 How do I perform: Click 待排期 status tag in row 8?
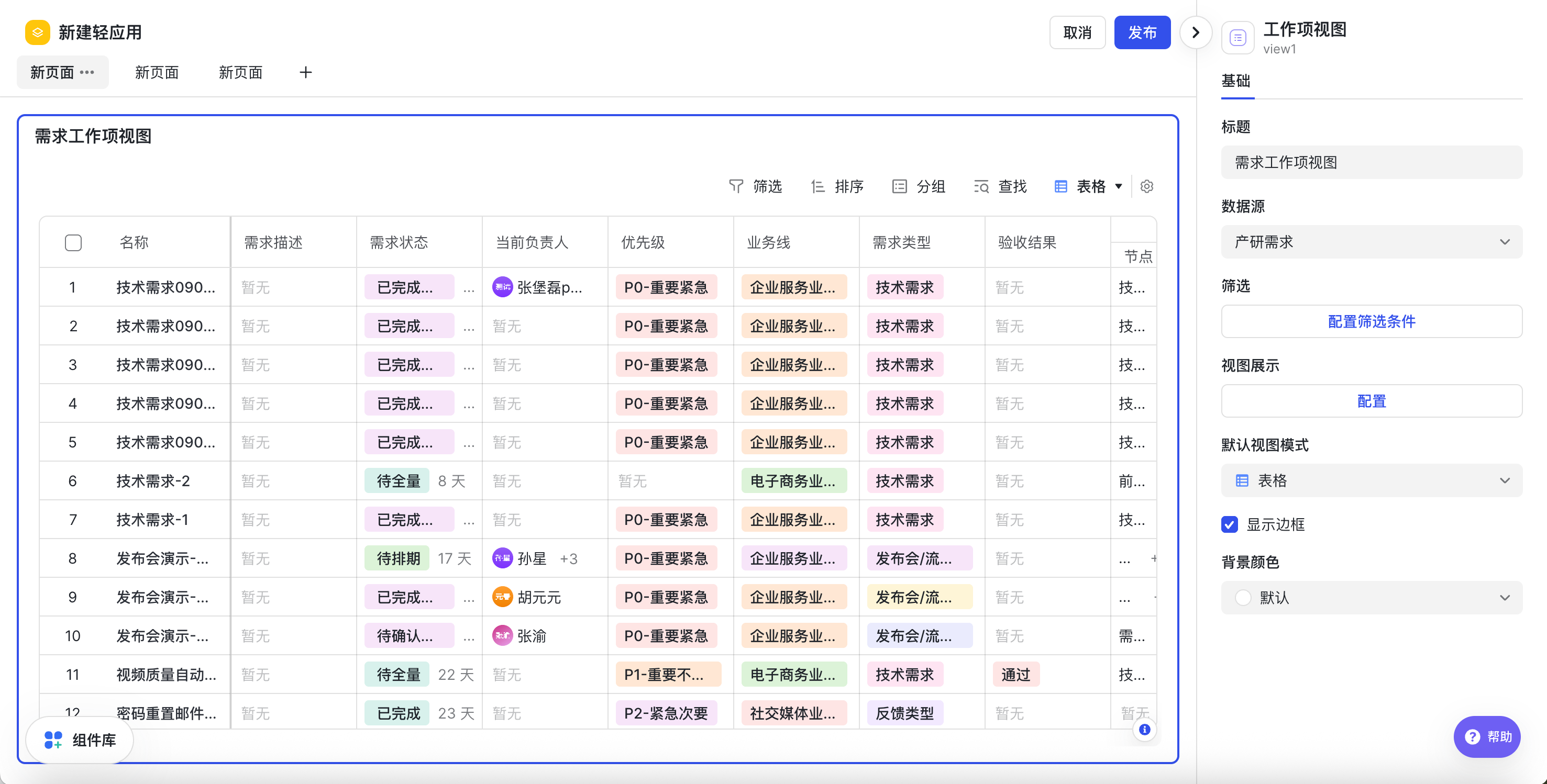pyautogui.click(x=397, y=558)
